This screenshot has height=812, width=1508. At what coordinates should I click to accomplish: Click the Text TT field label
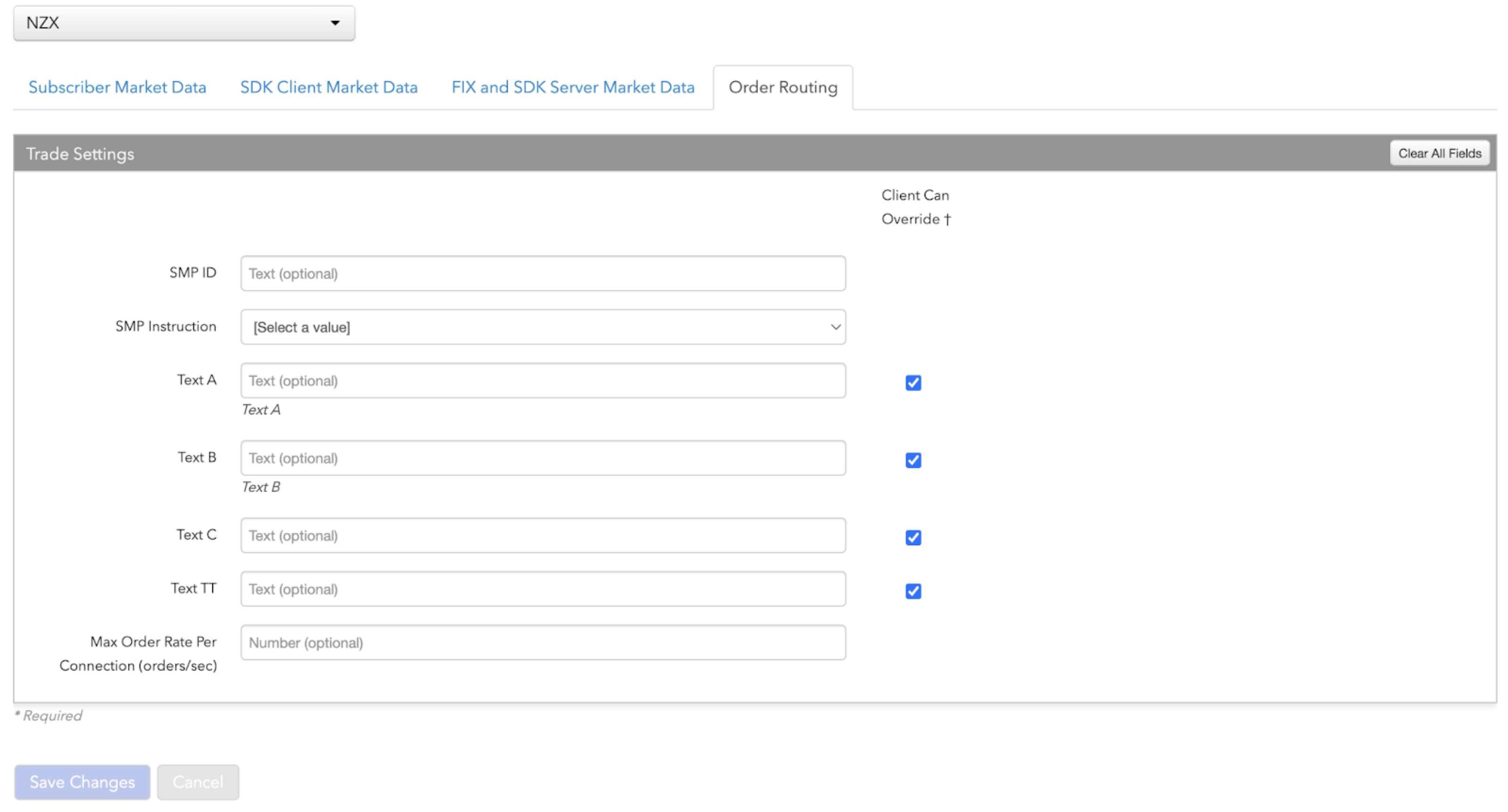click(x=193, y=589)
